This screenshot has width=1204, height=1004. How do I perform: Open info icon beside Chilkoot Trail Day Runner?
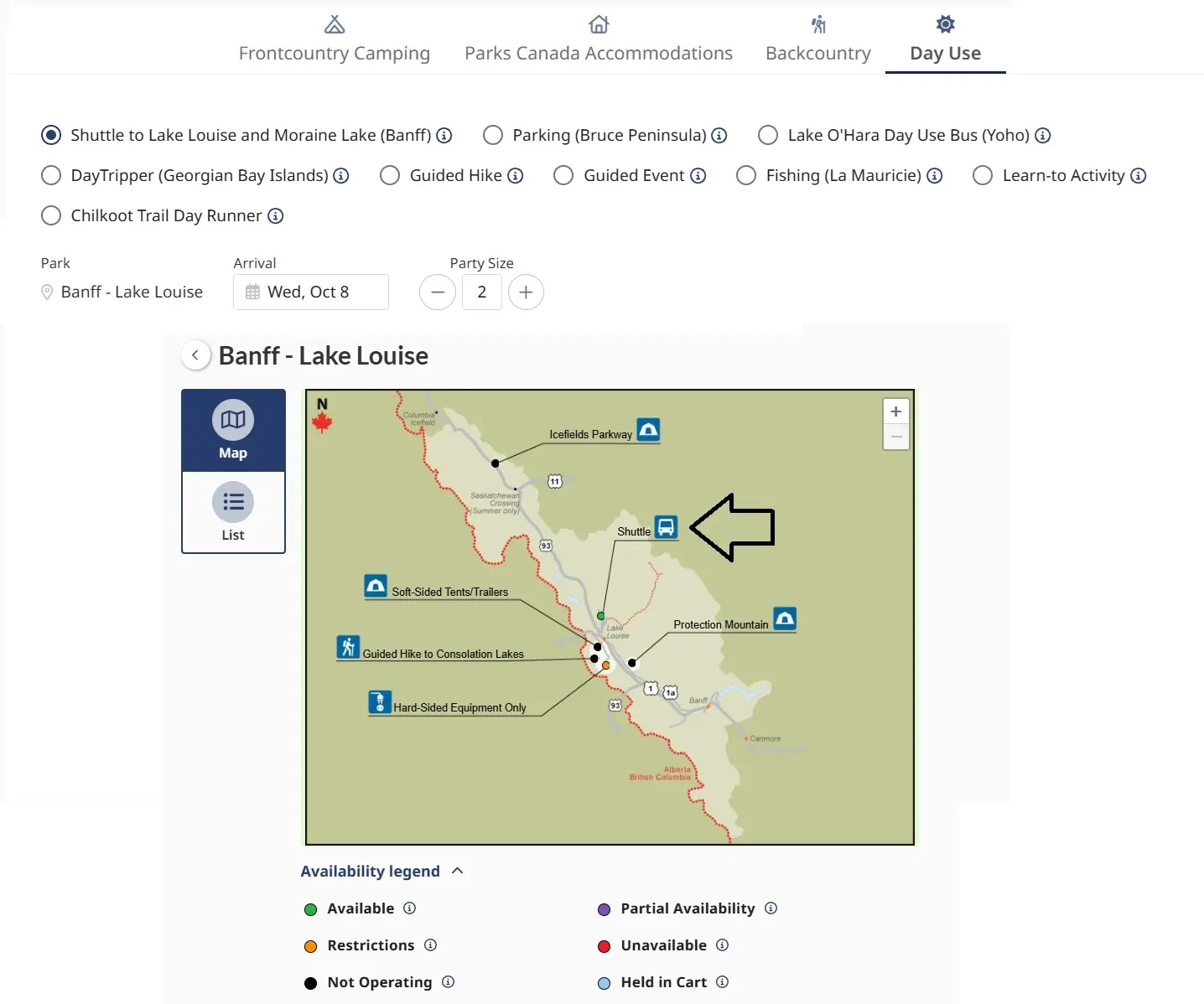point(276,215)
